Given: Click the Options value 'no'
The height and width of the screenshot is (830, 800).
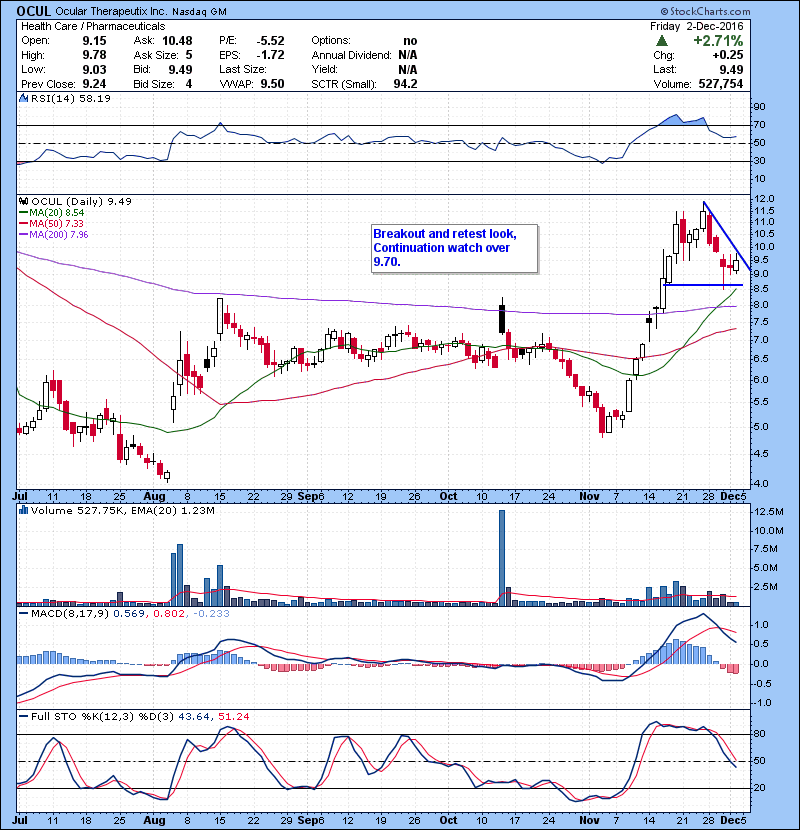Looking at the screenshot, I should point(410,41).
